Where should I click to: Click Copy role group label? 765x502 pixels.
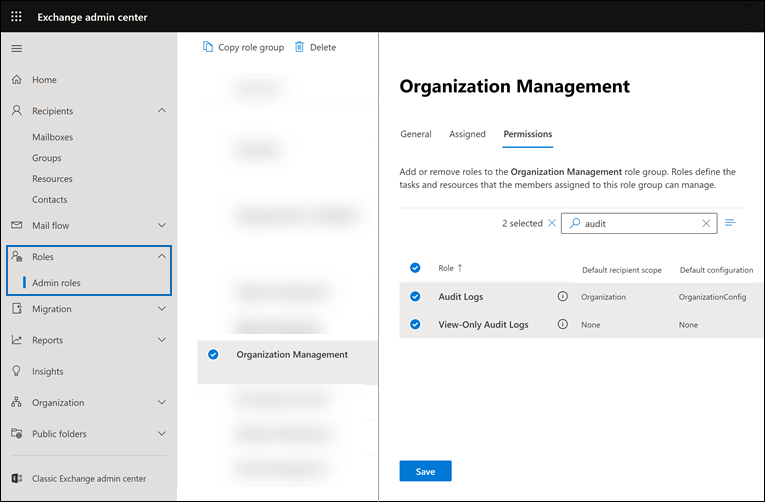point(251,47)
